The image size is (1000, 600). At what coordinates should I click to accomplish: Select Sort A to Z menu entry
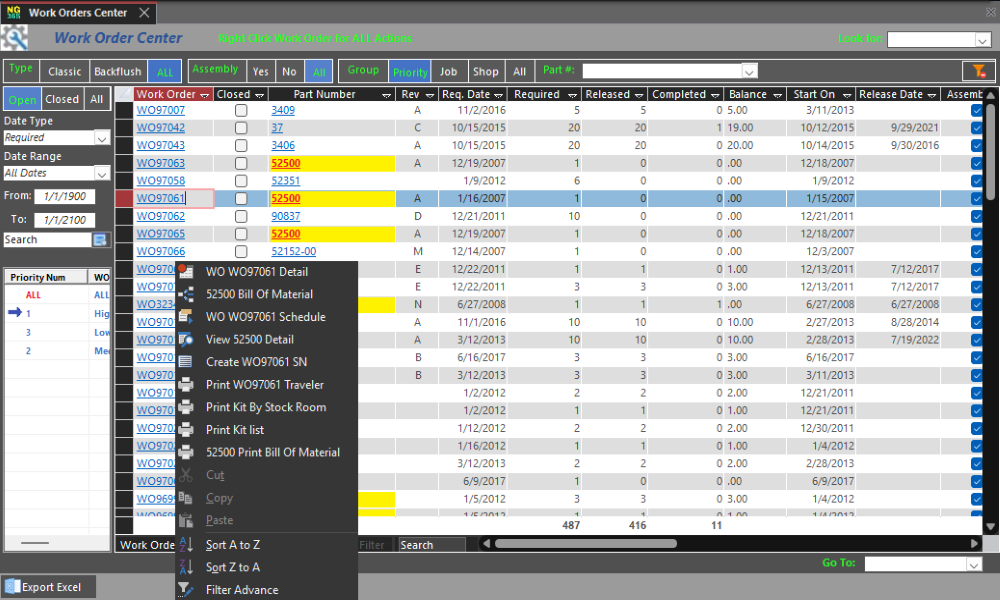pos(232,545)
